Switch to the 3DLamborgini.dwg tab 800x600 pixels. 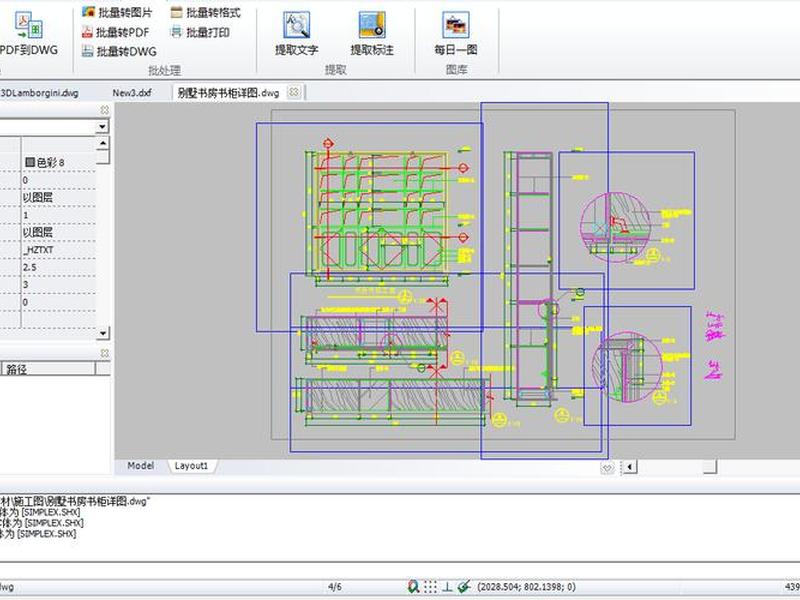39,93
